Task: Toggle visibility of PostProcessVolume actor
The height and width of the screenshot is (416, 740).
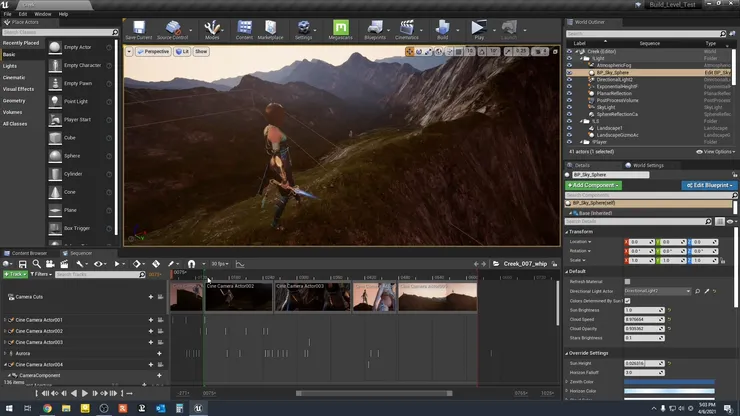Action: coord(569,100)
